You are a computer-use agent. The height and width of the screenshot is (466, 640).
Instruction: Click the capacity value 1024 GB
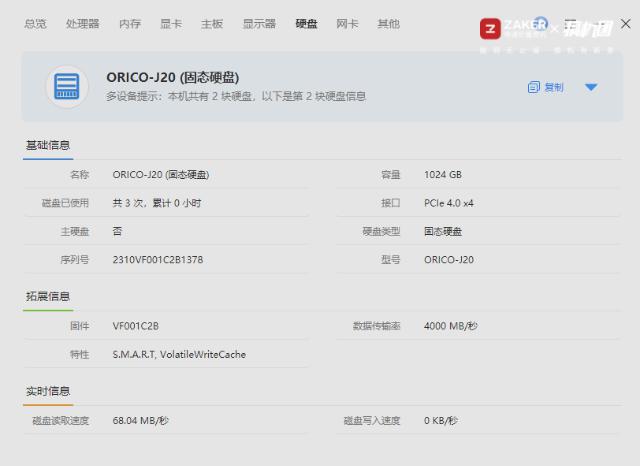(443, 175)
